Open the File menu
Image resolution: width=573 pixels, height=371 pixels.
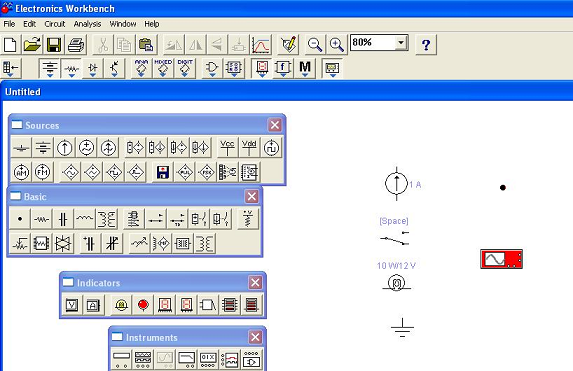9,24
